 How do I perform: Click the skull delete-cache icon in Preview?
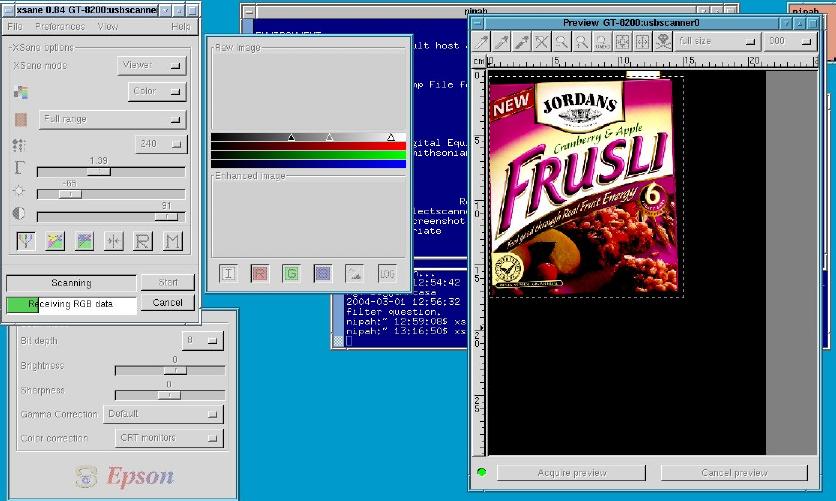point(661,42)
